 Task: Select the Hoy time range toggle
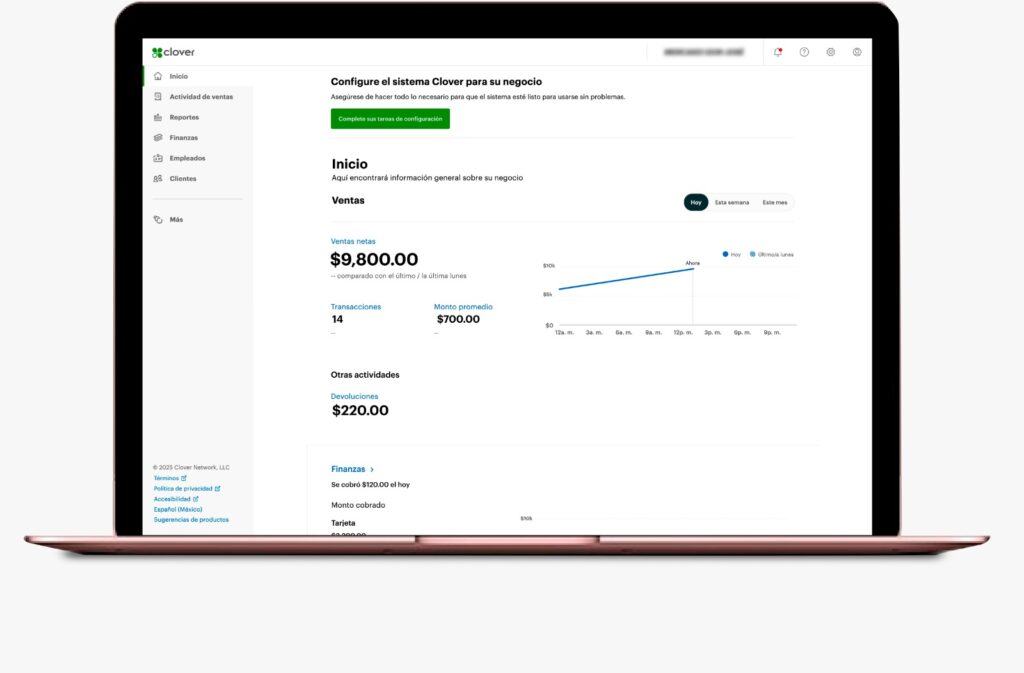click(696, 202)
